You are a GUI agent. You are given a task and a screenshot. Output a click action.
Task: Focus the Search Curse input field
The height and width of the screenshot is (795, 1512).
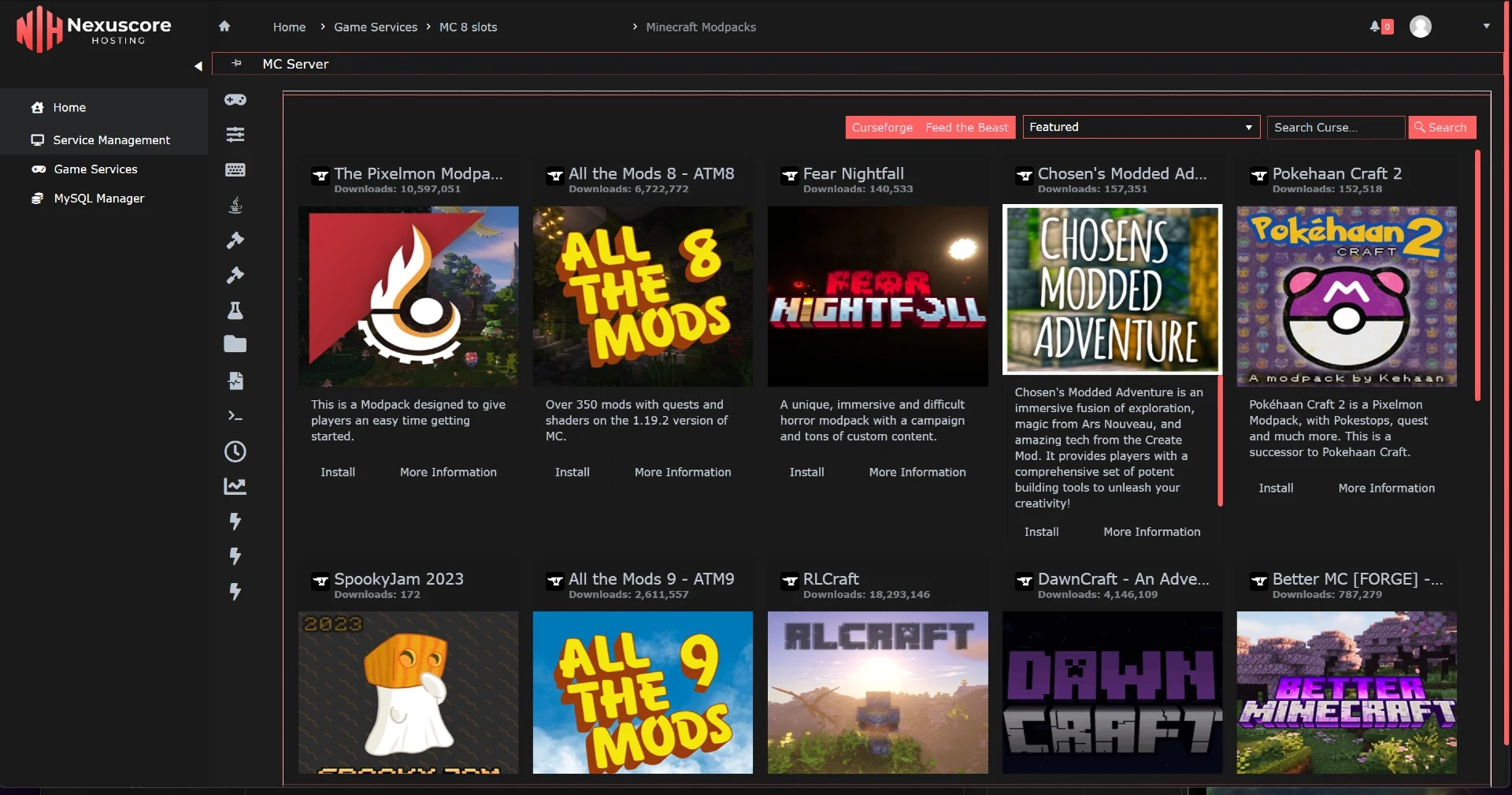pyautogui.click(x=1336, y=127)
